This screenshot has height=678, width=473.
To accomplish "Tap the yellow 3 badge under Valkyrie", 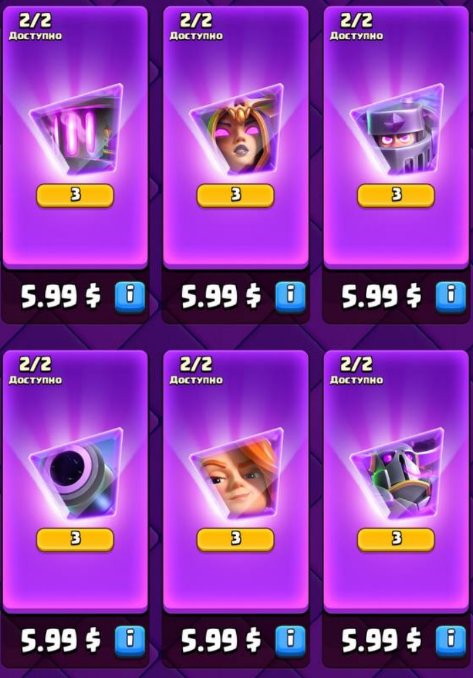I will (236, 540).
